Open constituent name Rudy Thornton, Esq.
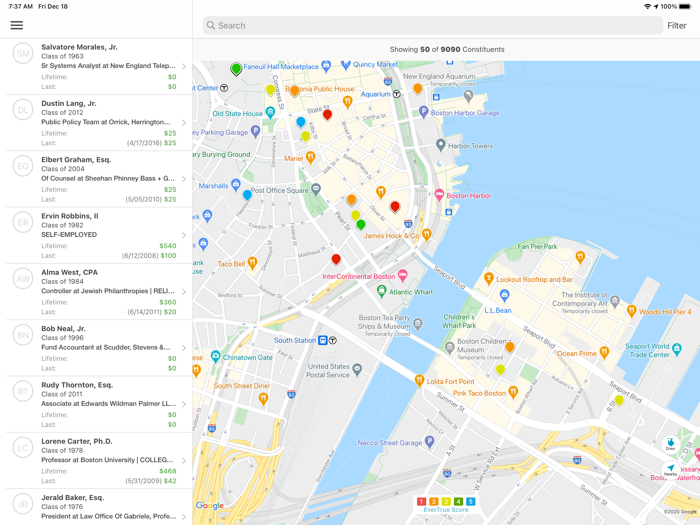Screen dimensions: 700x525 click(77, 384)
